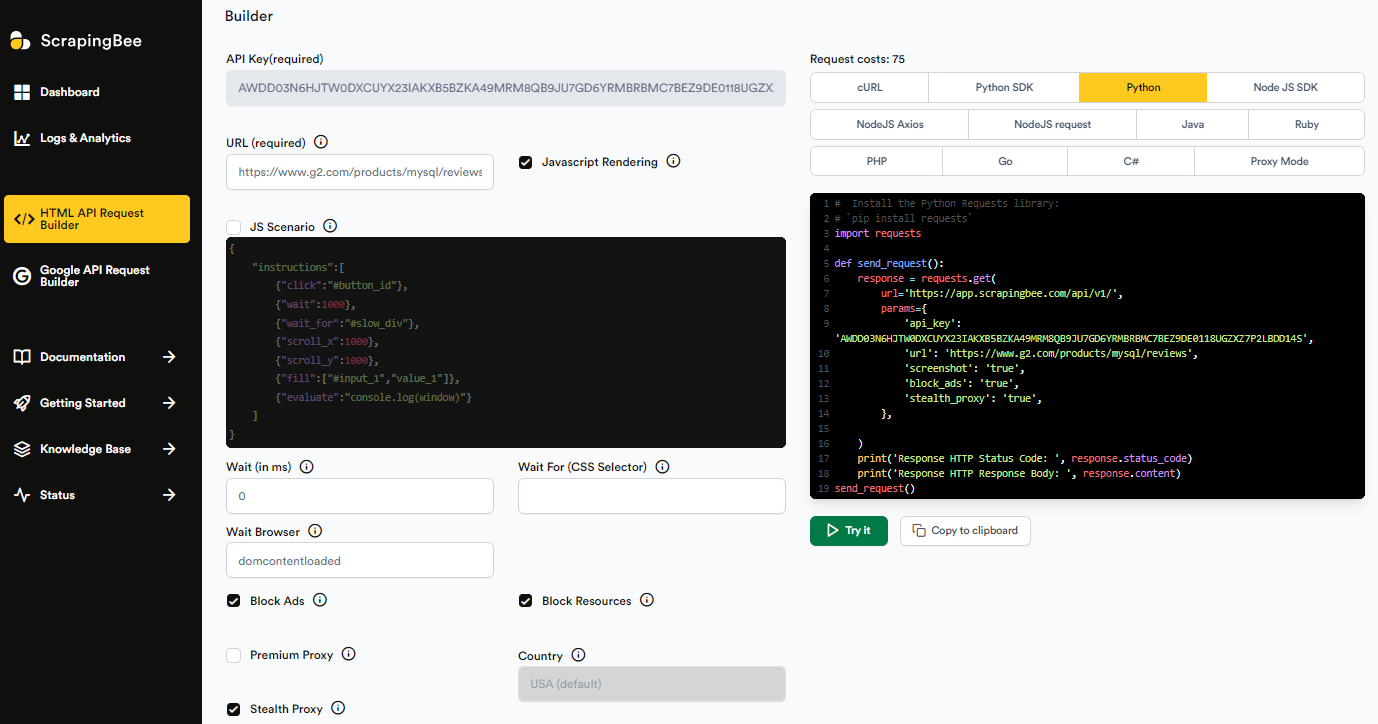Screen dimensions: 1378x724
Task: Click the JS Scenario info icon
Action: pyautogui.click(x=330, y=226)
